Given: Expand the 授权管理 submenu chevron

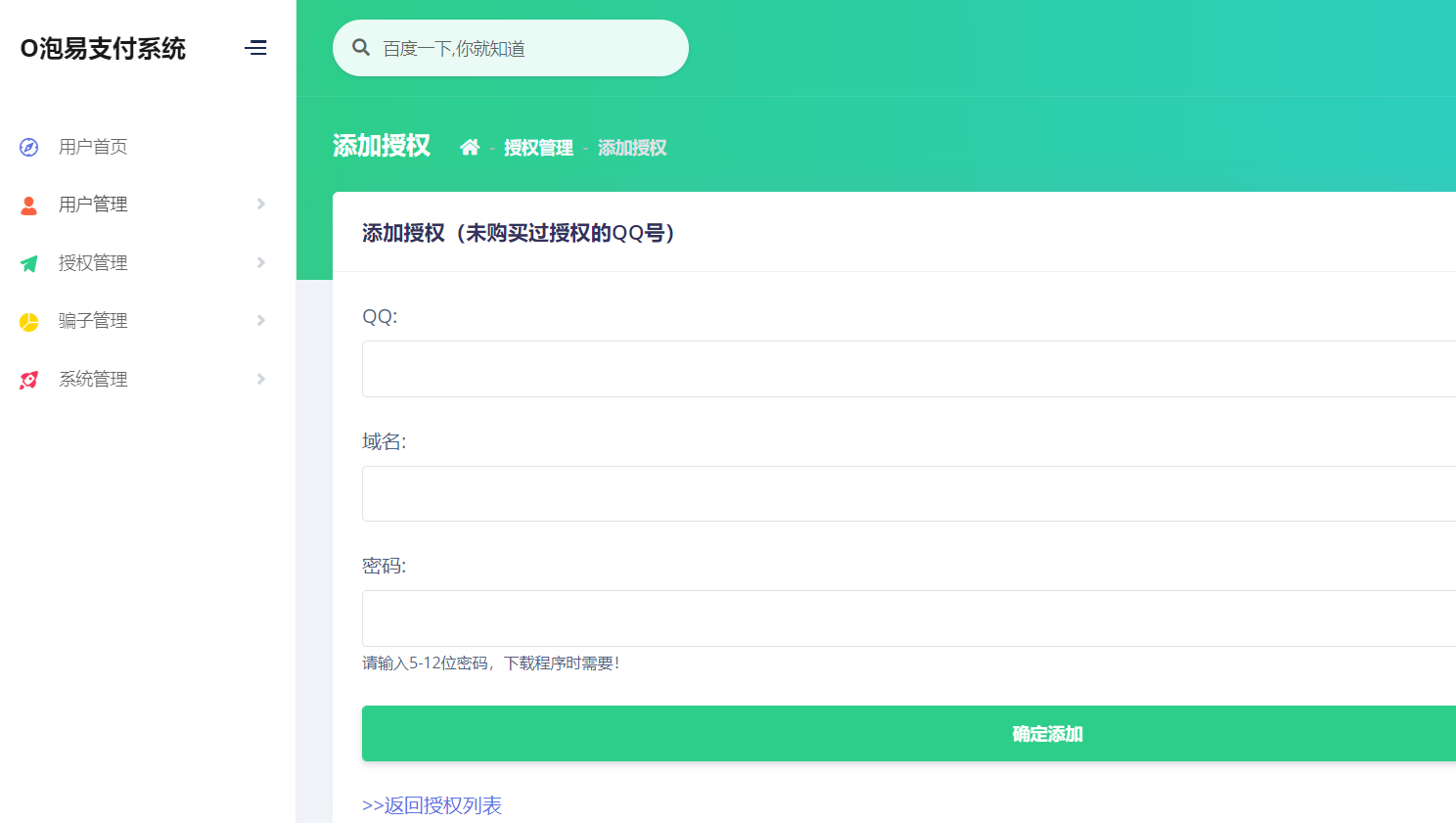Looking at the screenshot, I should [x=259, y=262].
